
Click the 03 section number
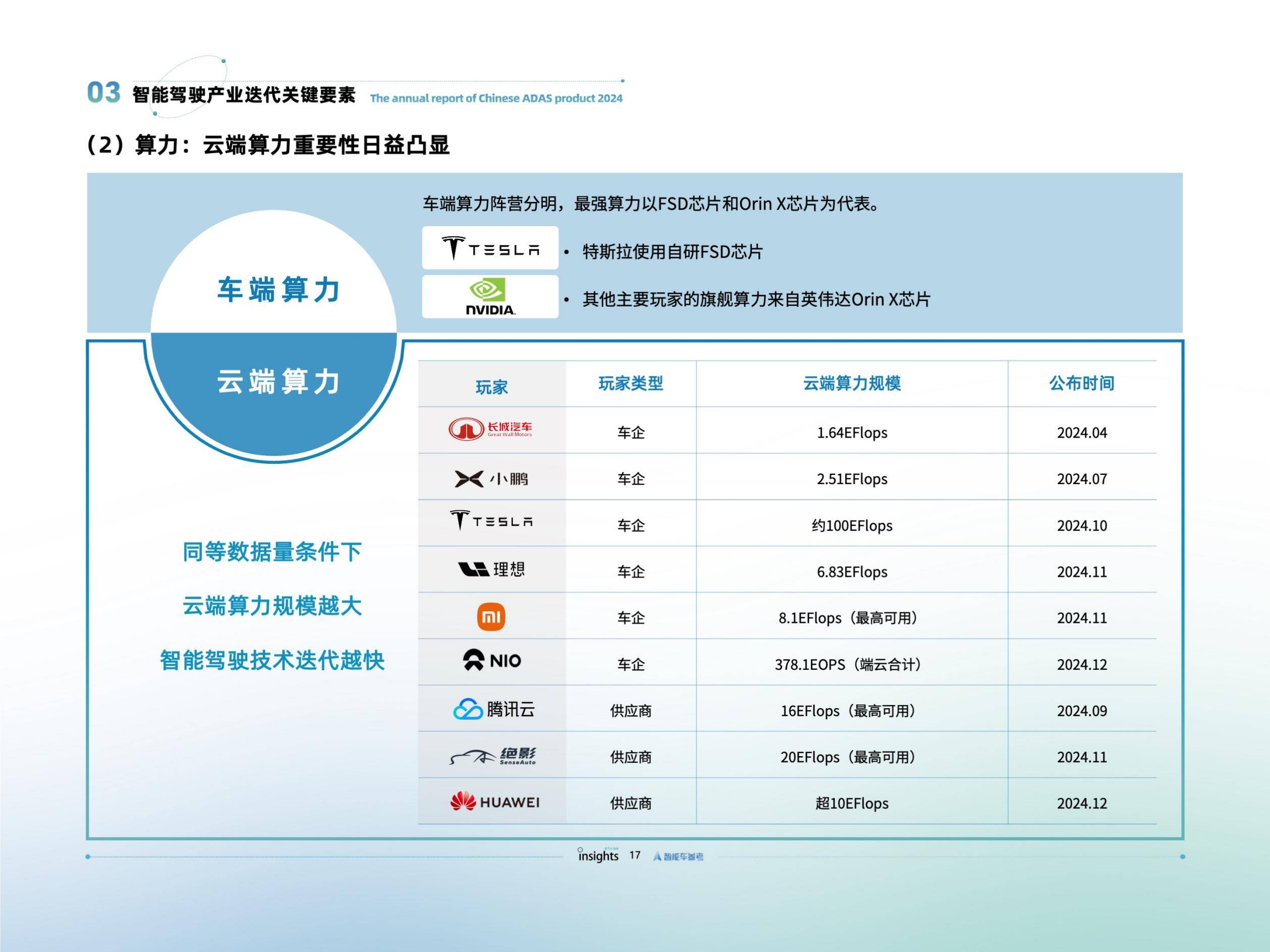tap(104, 92)
